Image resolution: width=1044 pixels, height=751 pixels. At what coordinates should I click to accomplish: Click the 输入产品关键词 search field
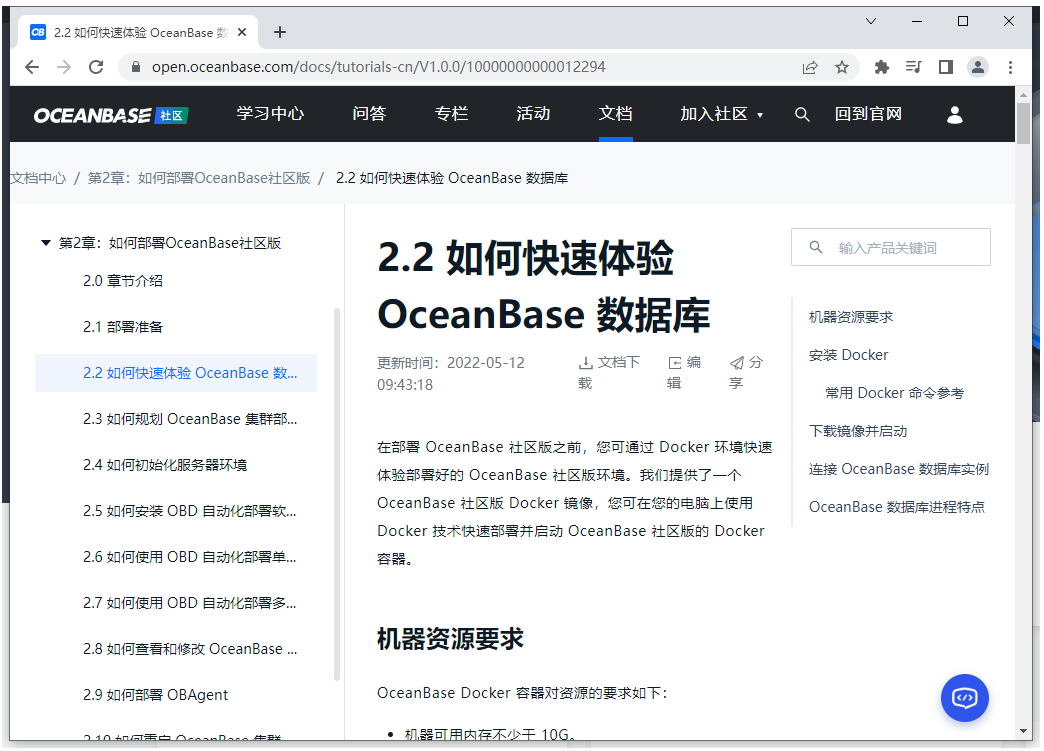pos(890,247)
